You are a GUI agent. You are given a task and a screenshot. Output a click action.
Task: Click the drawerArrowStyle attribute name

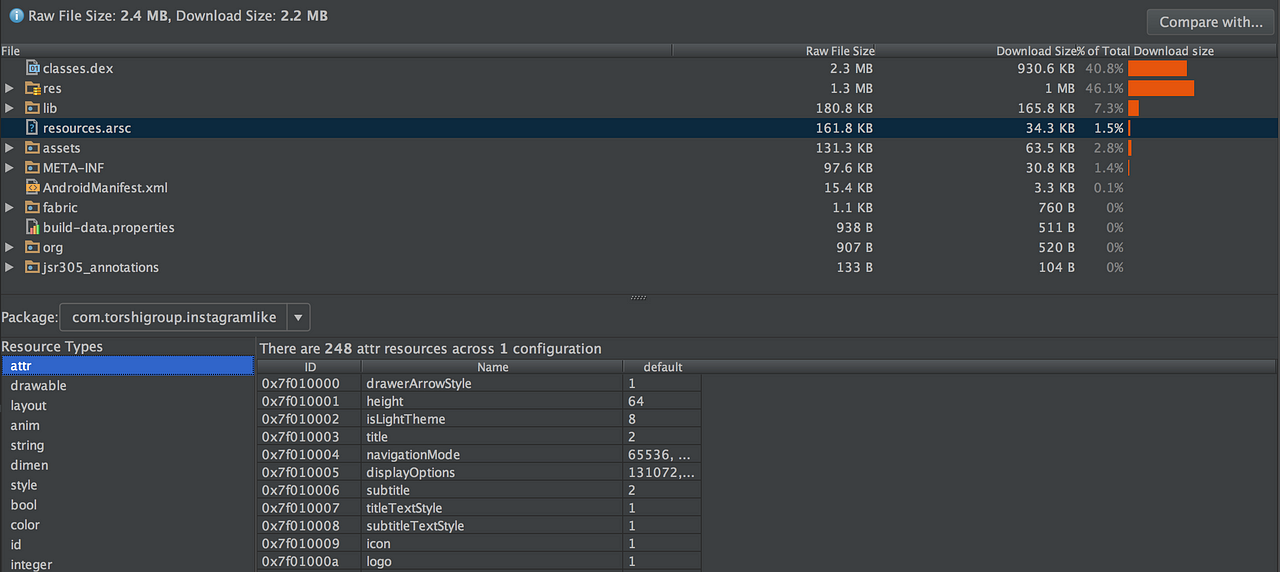pyautogui.click(x=419, y=384)
